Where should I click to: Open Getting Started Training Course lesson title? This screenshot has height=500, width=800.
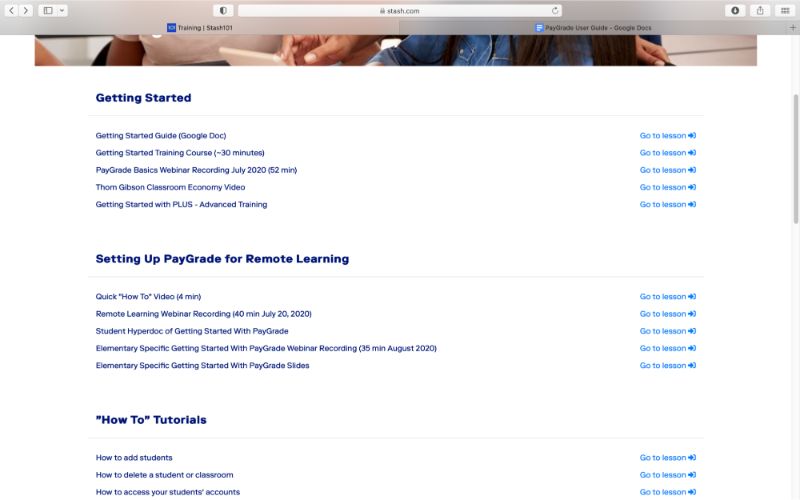180,153
